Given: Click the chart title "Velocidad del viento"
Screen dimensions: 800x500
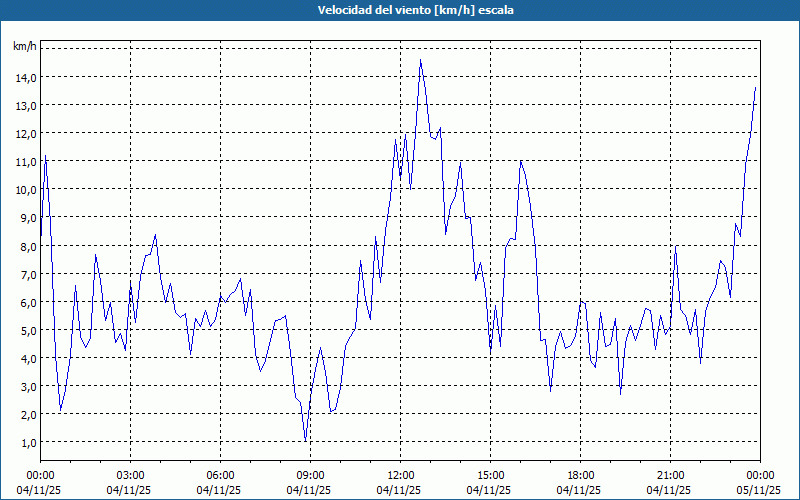Looking at the screenshot, I should 399,11.
